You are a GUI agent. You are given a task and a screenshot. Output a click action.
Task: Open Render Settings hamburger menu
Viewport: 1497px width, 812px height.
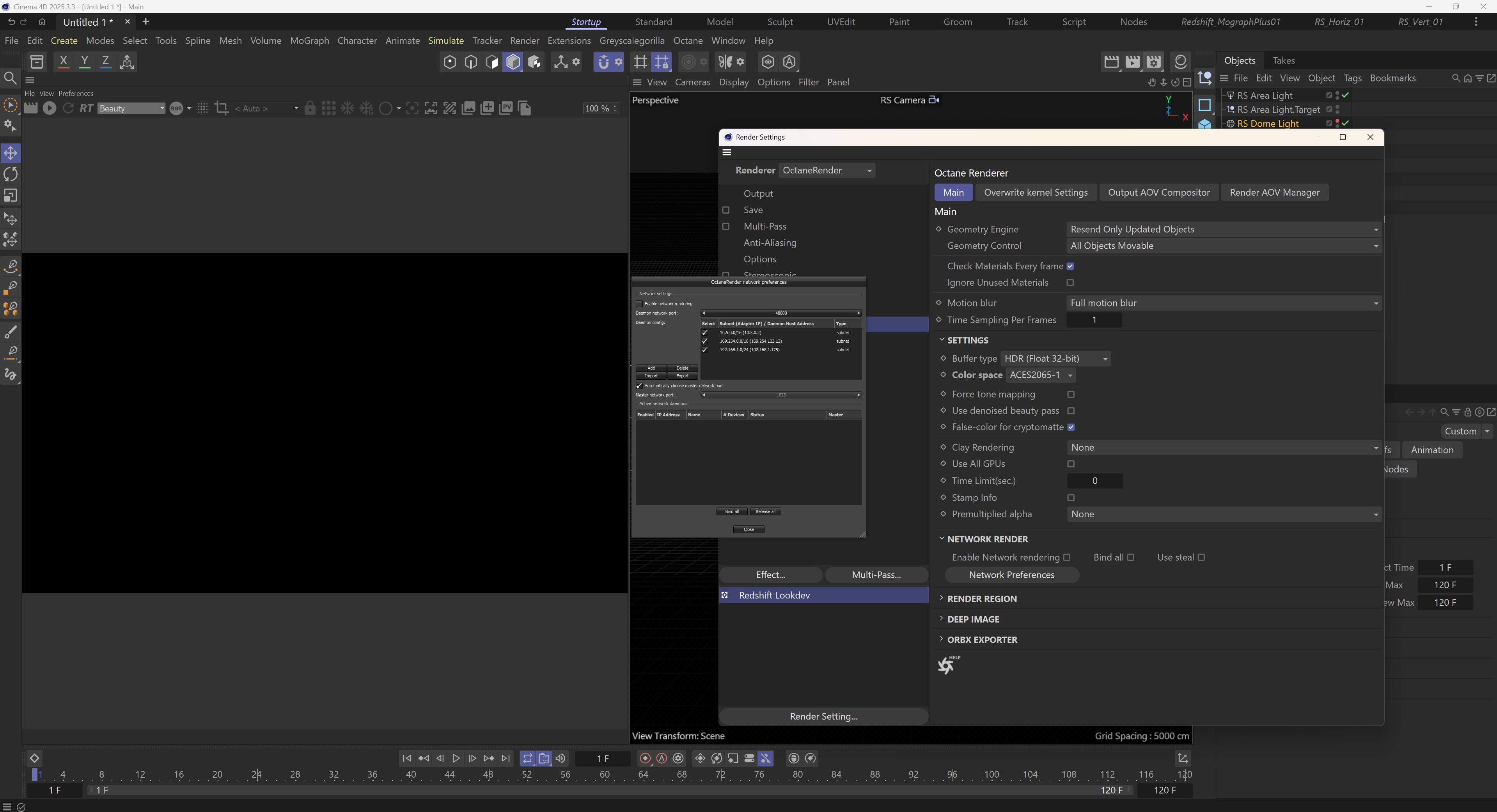point(727,152)
